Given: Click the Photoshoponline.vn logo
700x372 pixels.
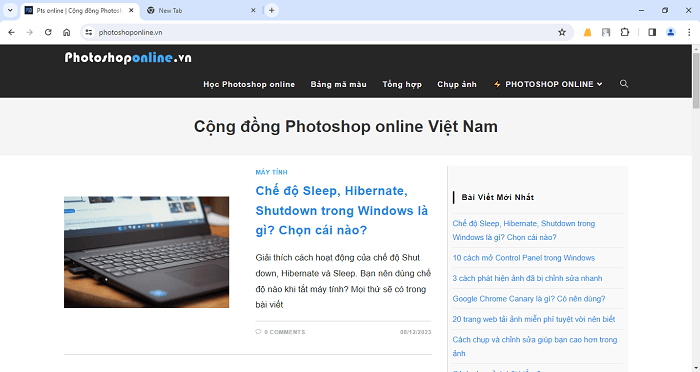Looking at the screenshot, I should (x=128, y=58).
